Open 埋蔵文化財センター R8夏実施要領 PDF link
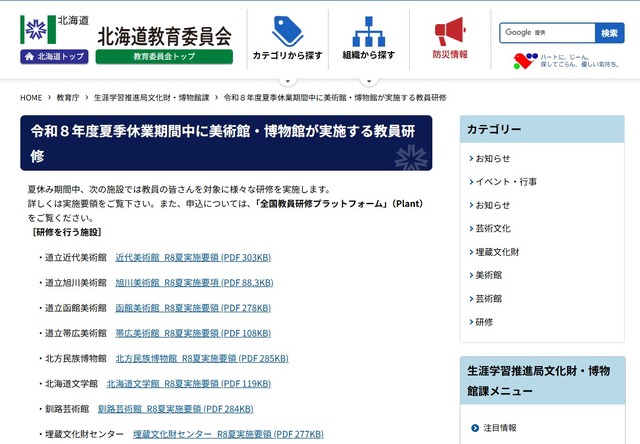 [x=229, y=434]
